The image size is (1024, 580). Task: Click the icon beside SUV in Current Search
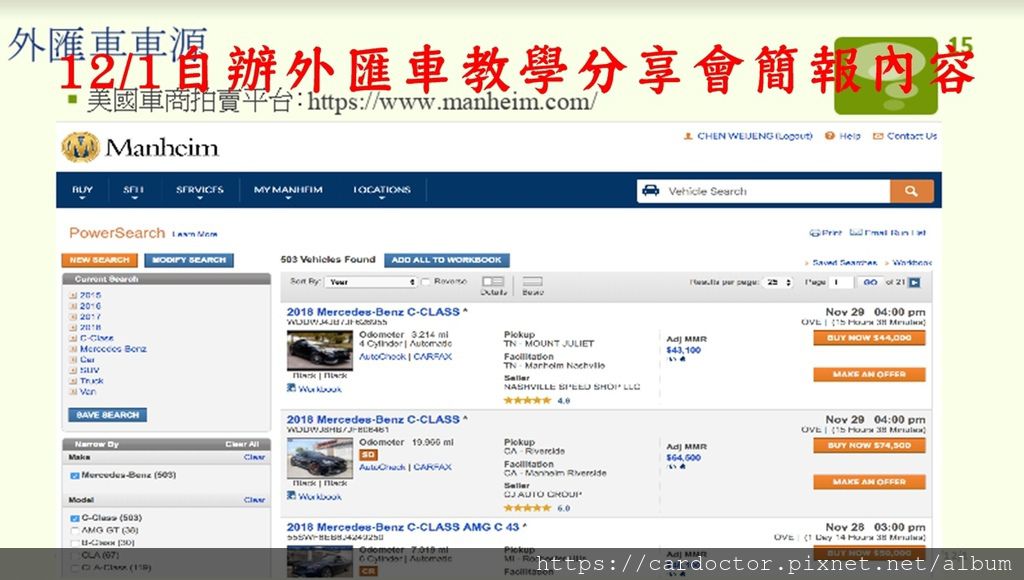click(x=73, y=370)
